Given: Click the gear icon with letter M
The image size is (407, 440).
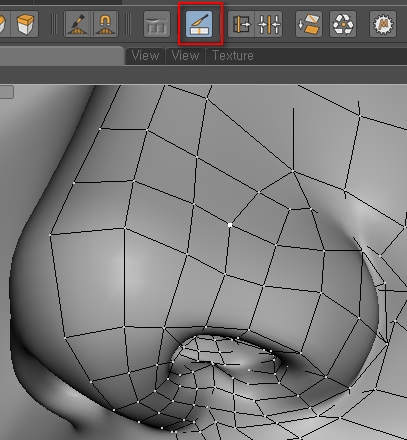Looking at the screenshot, I should tap(383, 24).
